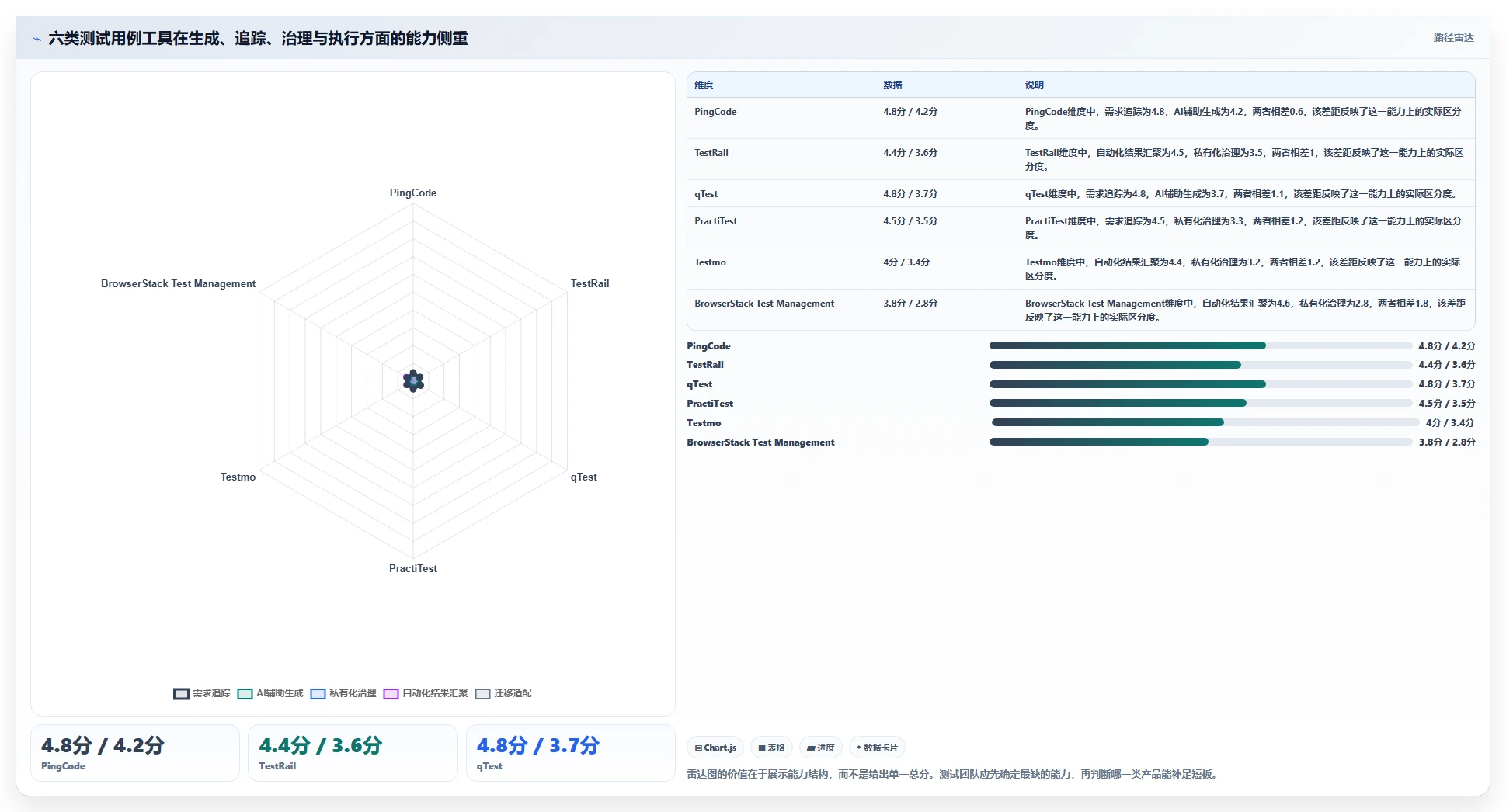Click the header title 六类测试用例工具
This screenshot has width=1506, height=812.
click(258, 39)
